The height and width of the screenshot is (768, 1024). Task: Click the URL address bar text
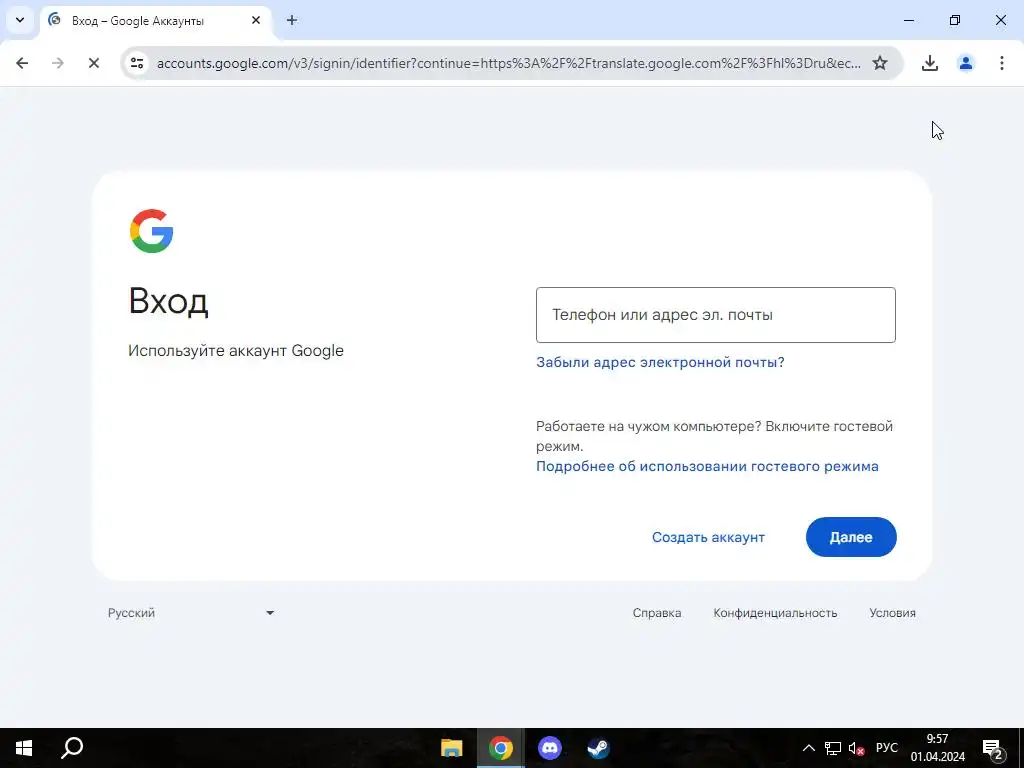508,63
